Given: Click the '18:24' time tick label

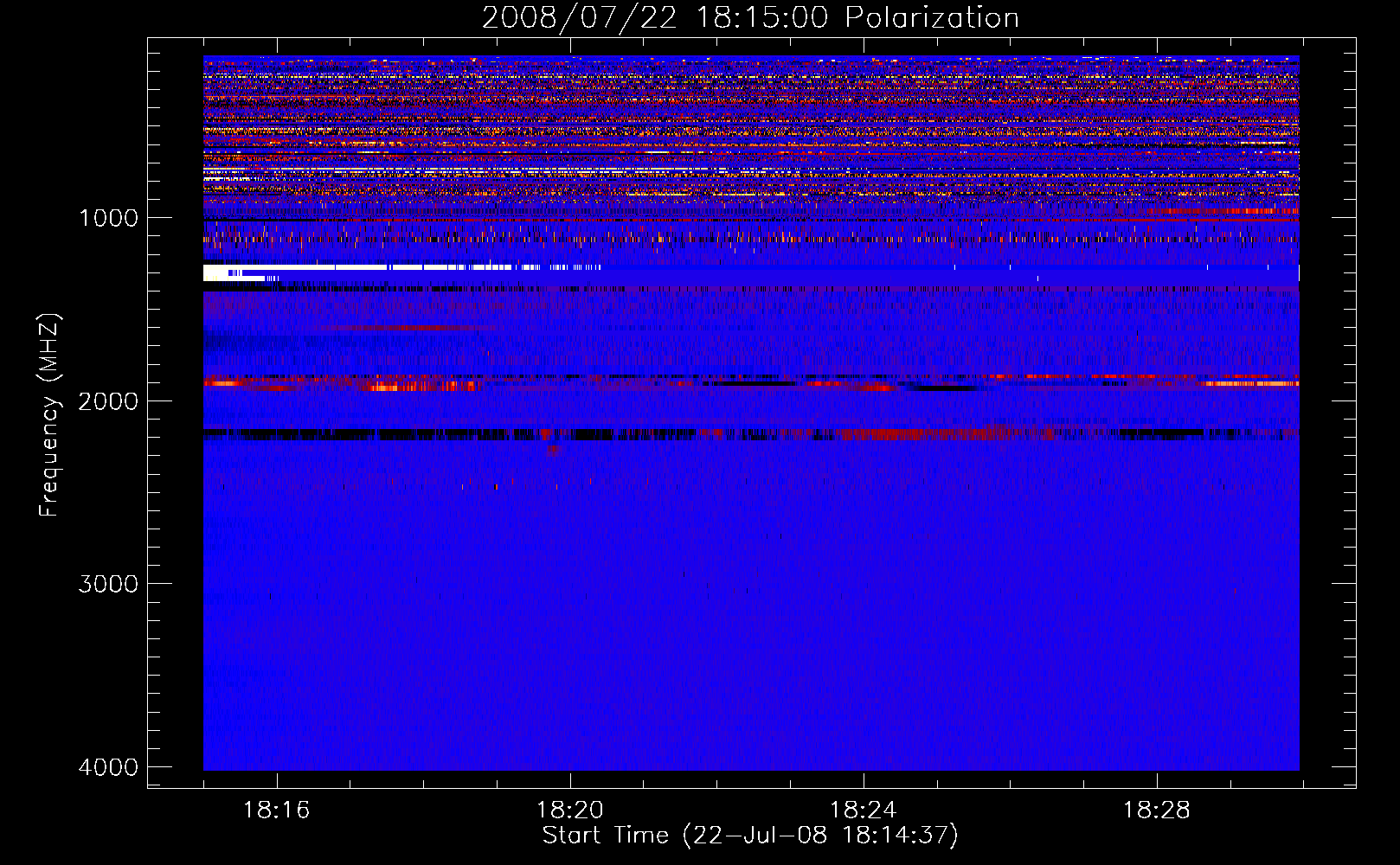Looking at the screenshot, I should click(x=864, y=811).
